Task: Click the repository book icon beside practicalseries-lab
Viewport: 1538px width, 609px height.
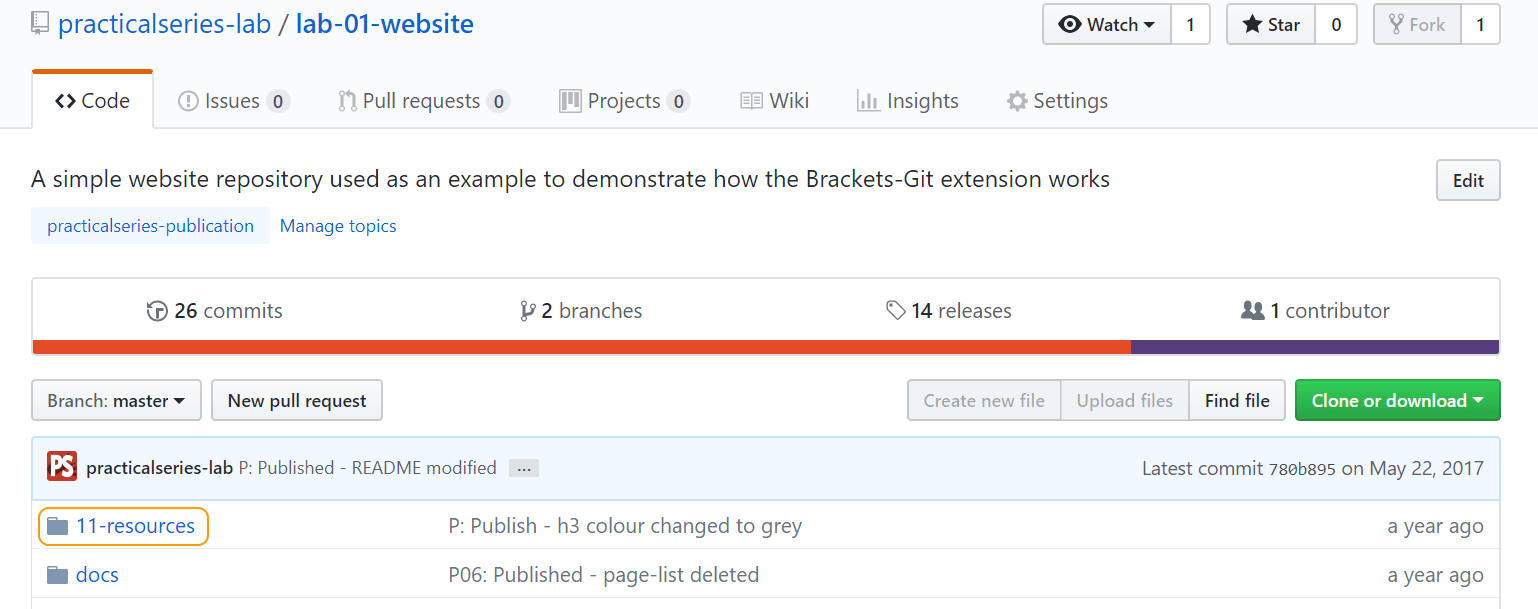Action: click(40, 22)
